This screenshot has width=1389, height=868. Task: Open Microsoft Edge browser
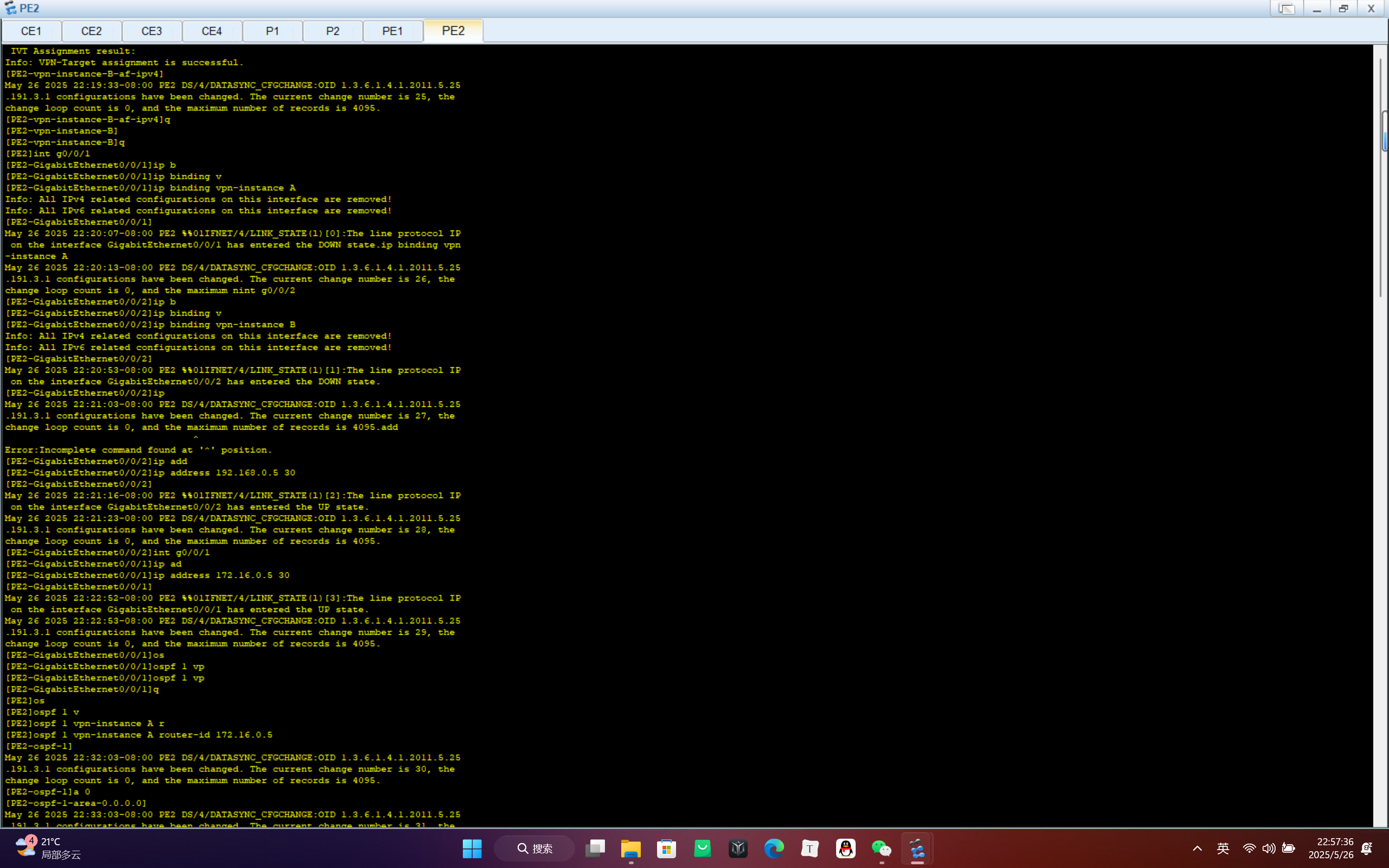(774, 848)
